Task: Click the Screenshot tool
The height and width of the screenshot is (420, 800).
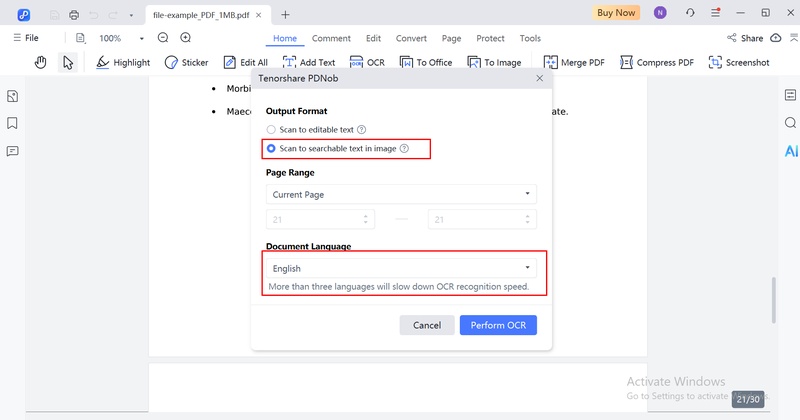Action: click(x=739, y=62)
